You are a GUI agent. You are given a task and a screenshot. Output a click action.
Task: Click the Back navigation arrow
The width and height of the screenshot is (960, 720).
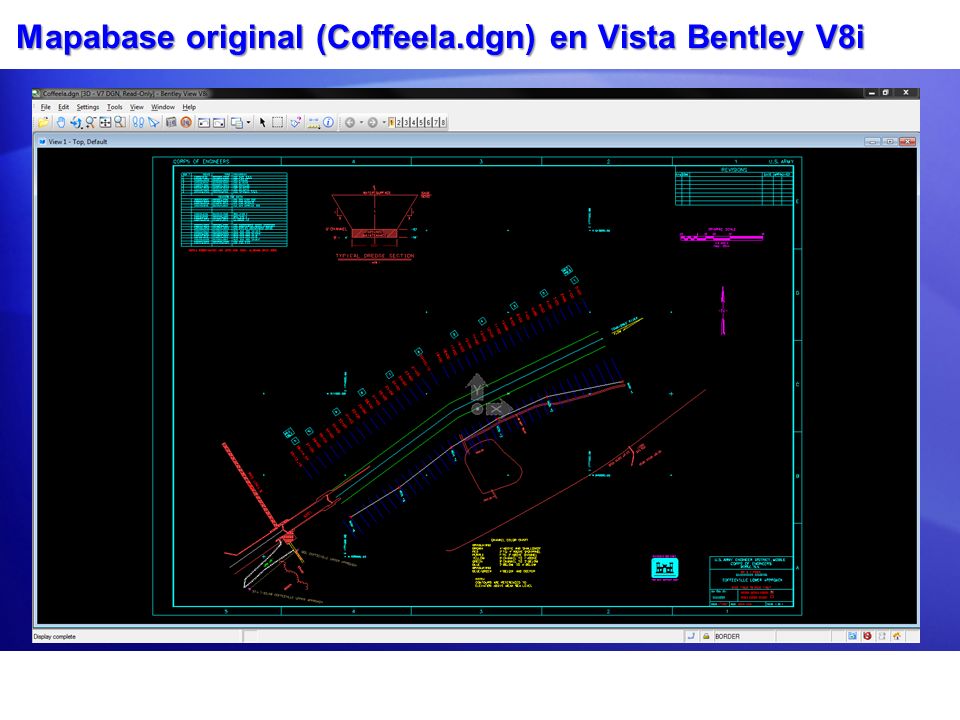[350, 122]
